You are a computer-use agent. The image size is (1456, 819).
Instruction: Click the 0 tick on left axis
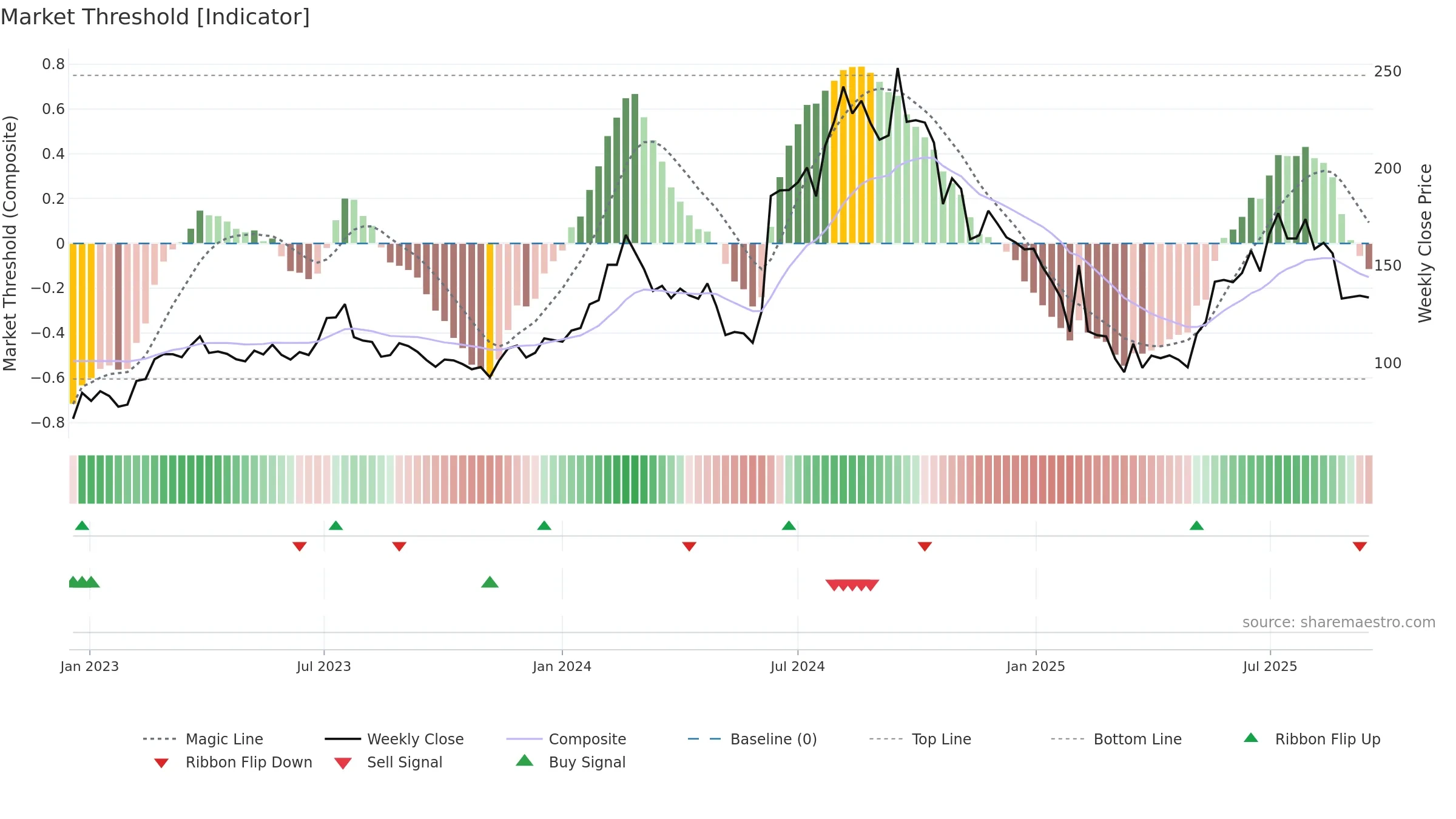coord(60,244)
